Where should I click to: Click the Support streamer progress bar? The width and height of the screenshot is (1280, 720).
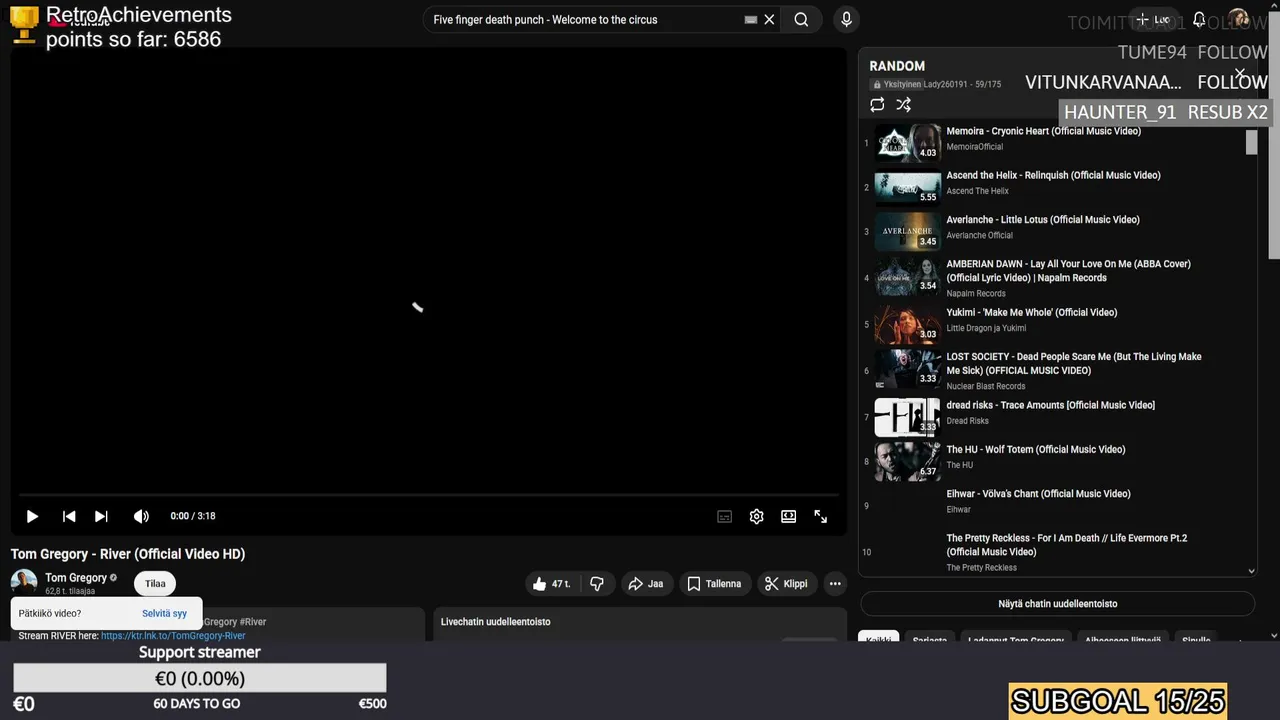200,678
